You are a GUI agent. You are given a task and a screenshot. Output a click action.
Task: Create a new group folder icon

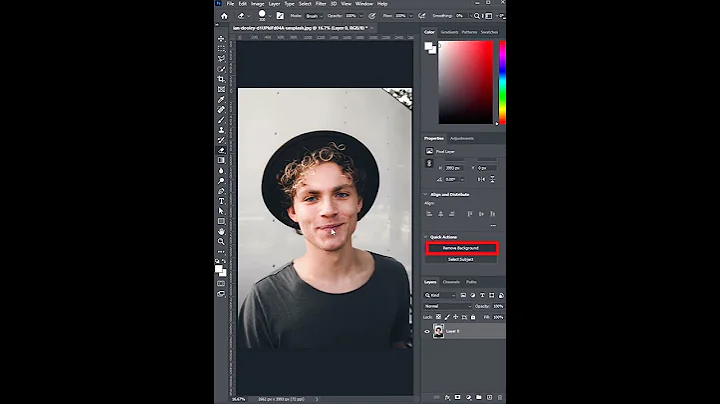pos(479,398)
